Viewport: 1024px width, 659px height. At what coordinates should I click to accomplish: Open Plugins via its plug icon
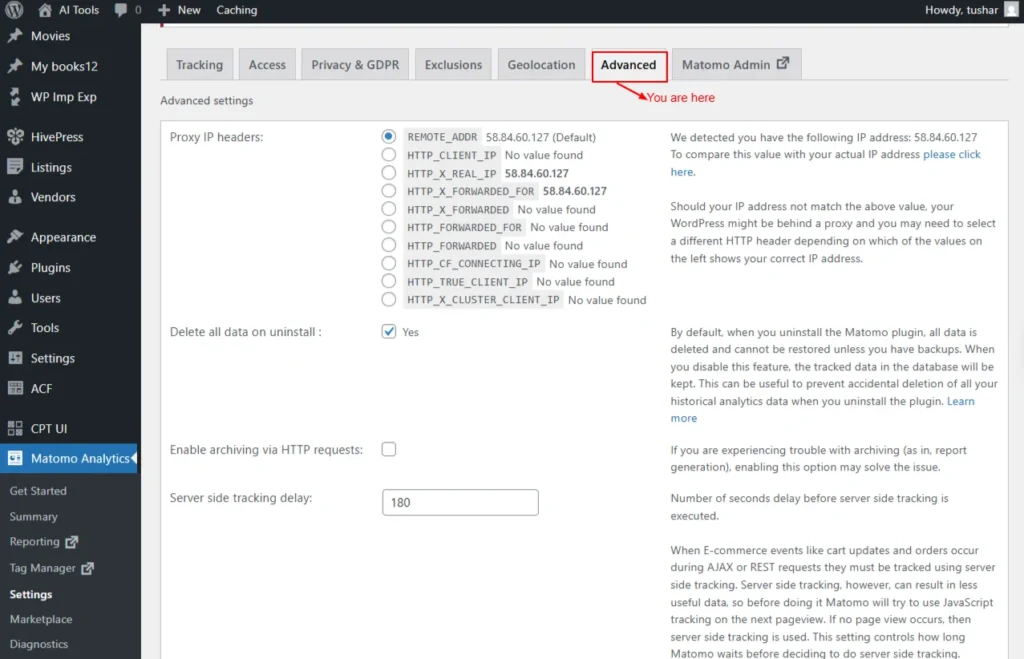pyautogui.click(x=15, y=268)
